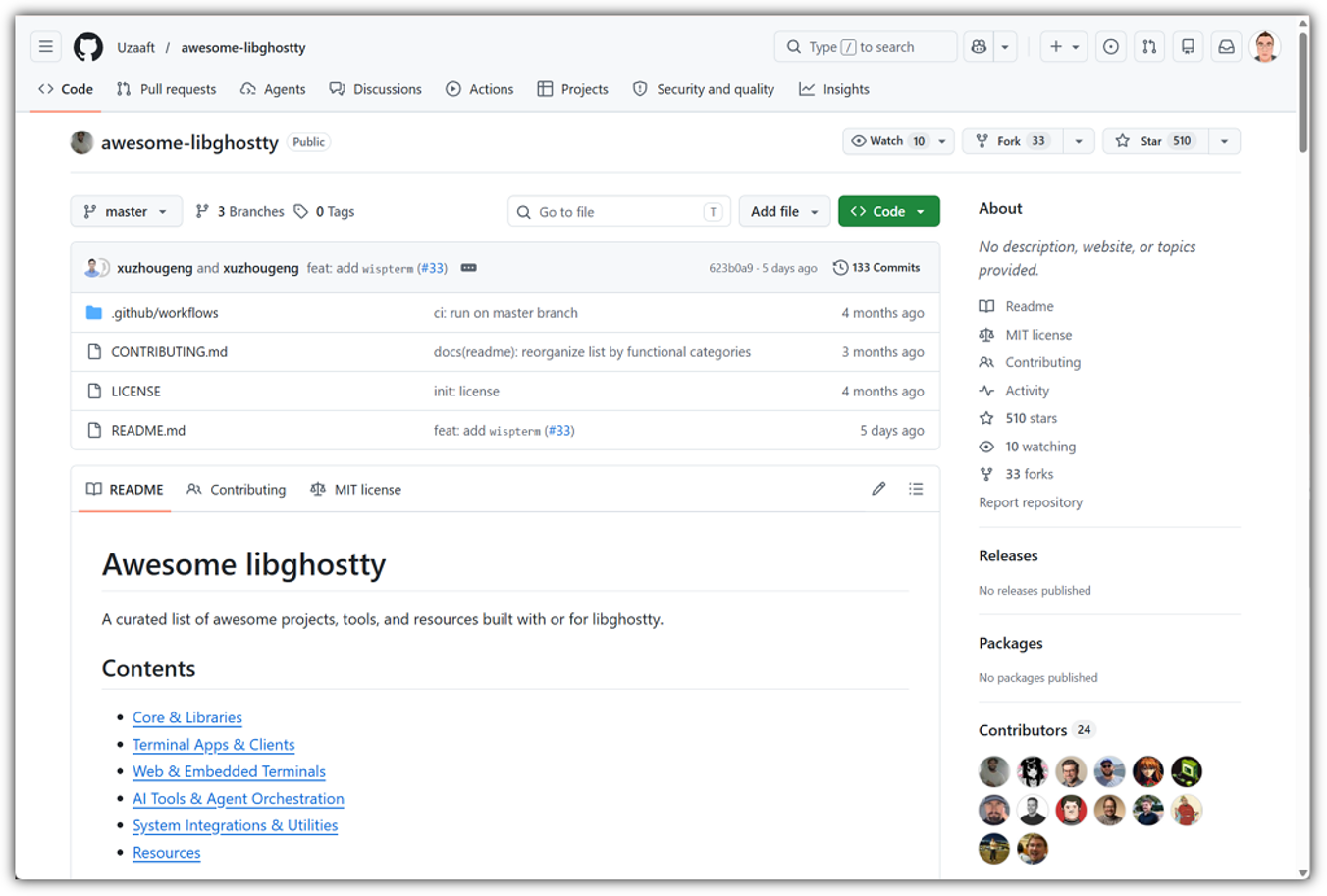Select the README tab in file viewer

(125, 490)
